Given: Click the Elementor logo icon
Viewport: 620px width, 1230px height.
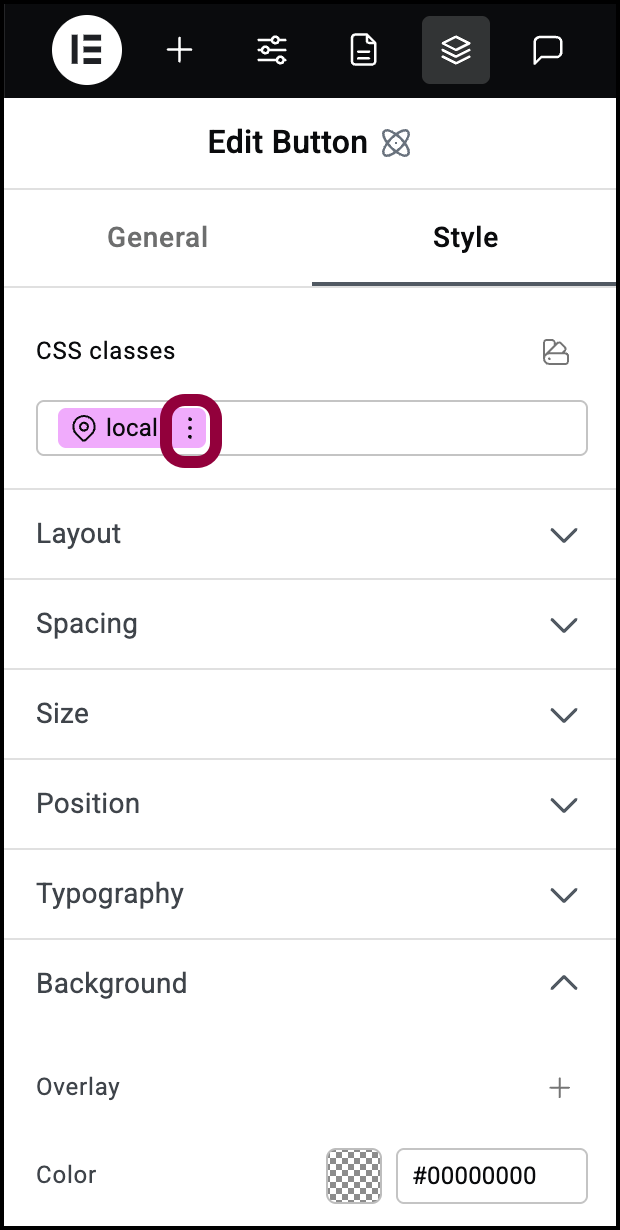Looking at the screenshot, I should click(87, 50).
